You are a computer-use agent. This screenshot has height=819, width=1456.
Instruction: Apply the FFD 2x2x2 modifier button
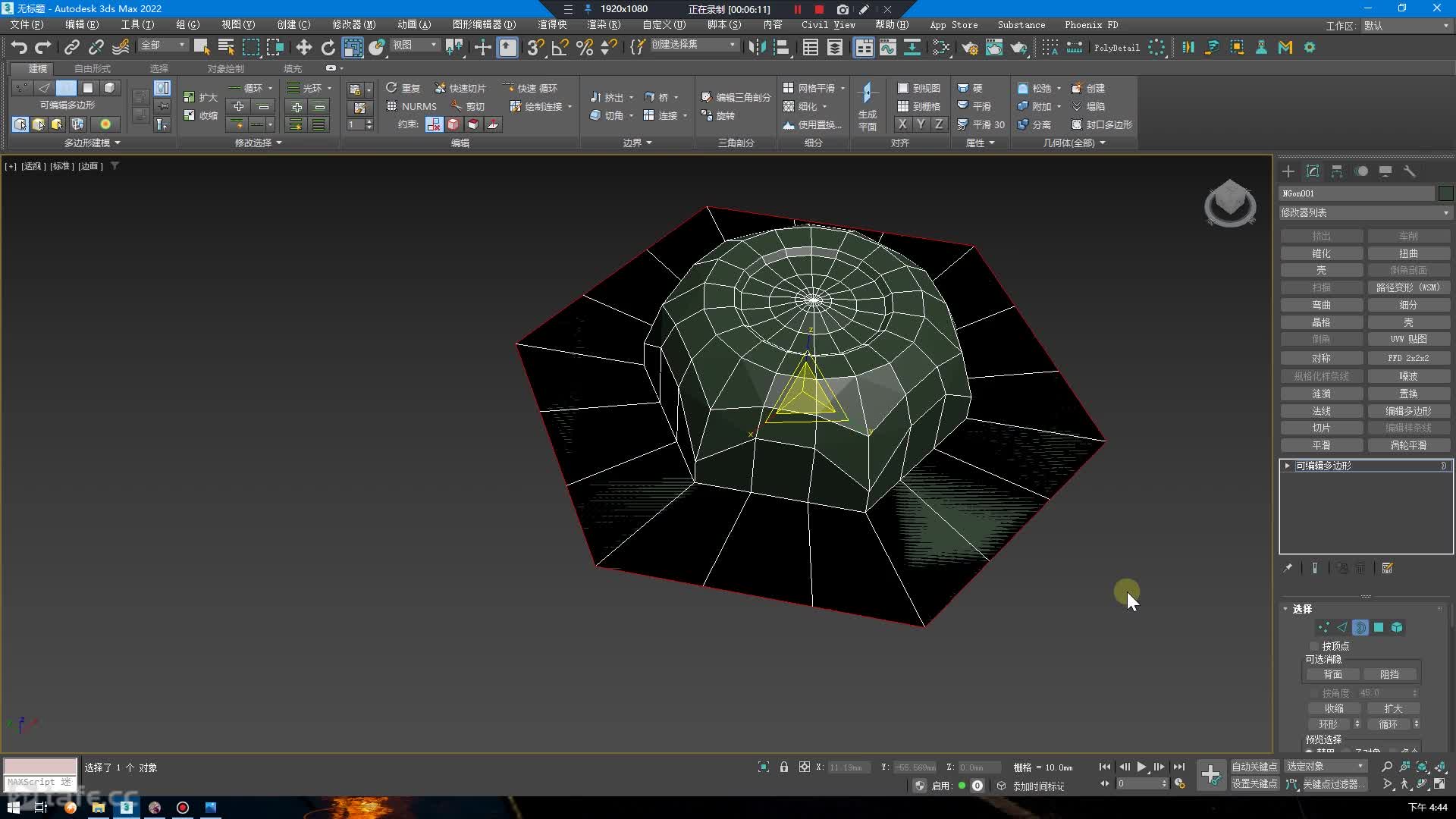pos(1408,358)
